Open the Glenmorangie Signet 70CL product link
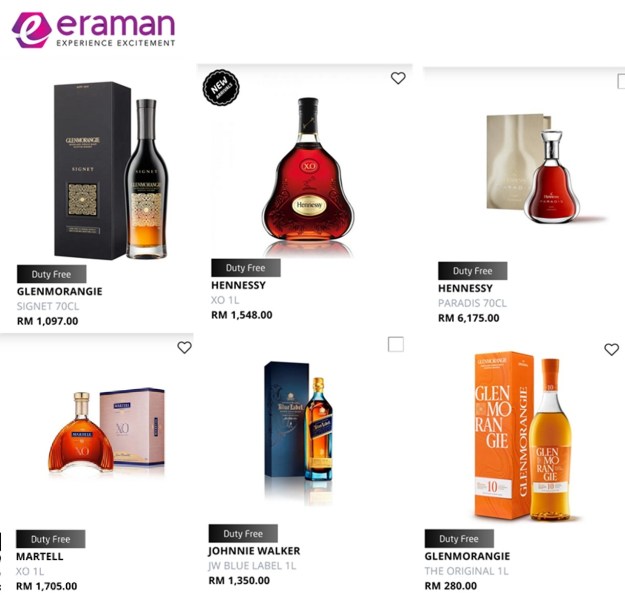The image size is (625, 604). click(x=48, y=306)
